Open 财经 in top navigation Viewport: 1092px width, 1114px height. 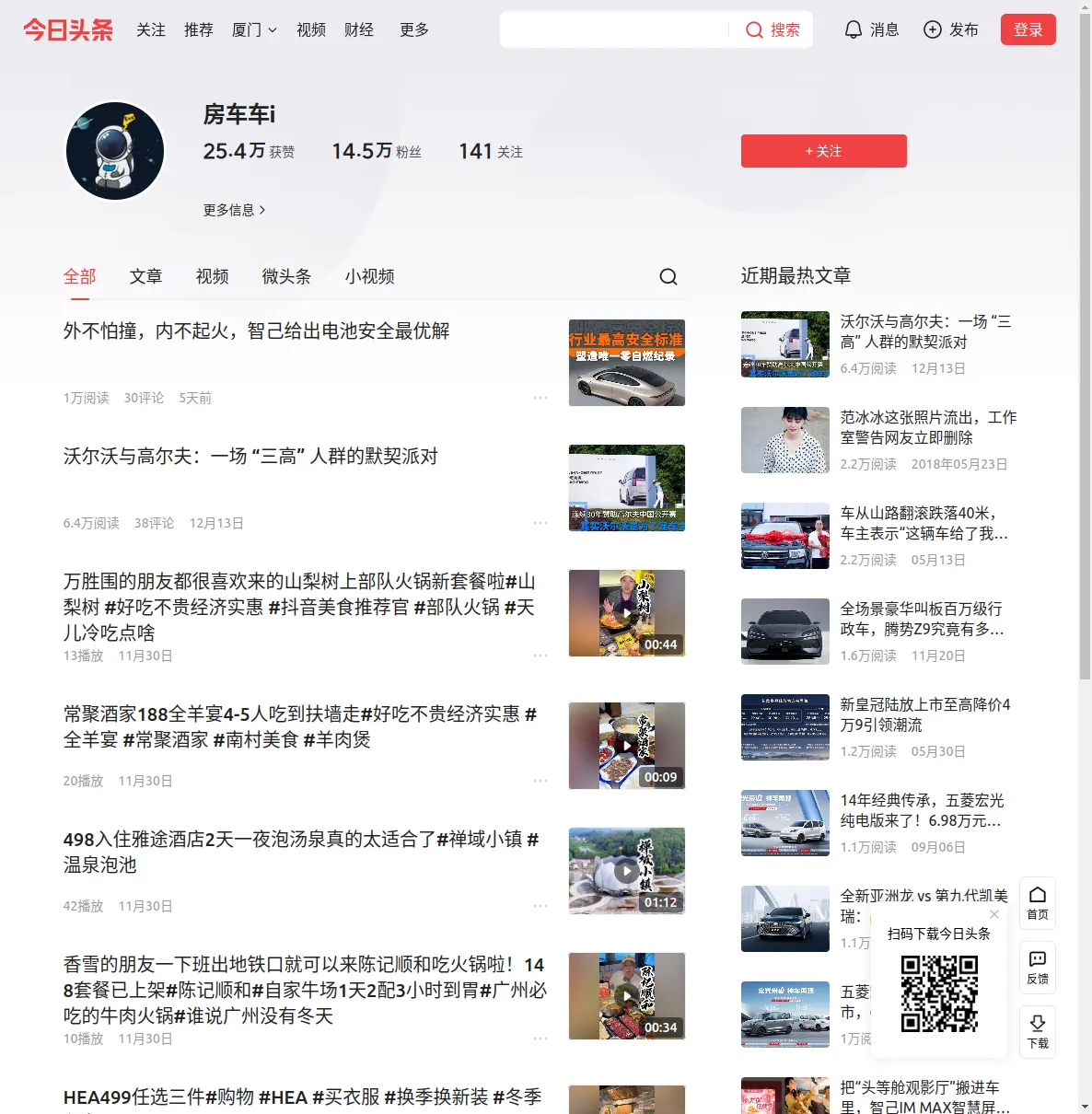coord(359,30)
